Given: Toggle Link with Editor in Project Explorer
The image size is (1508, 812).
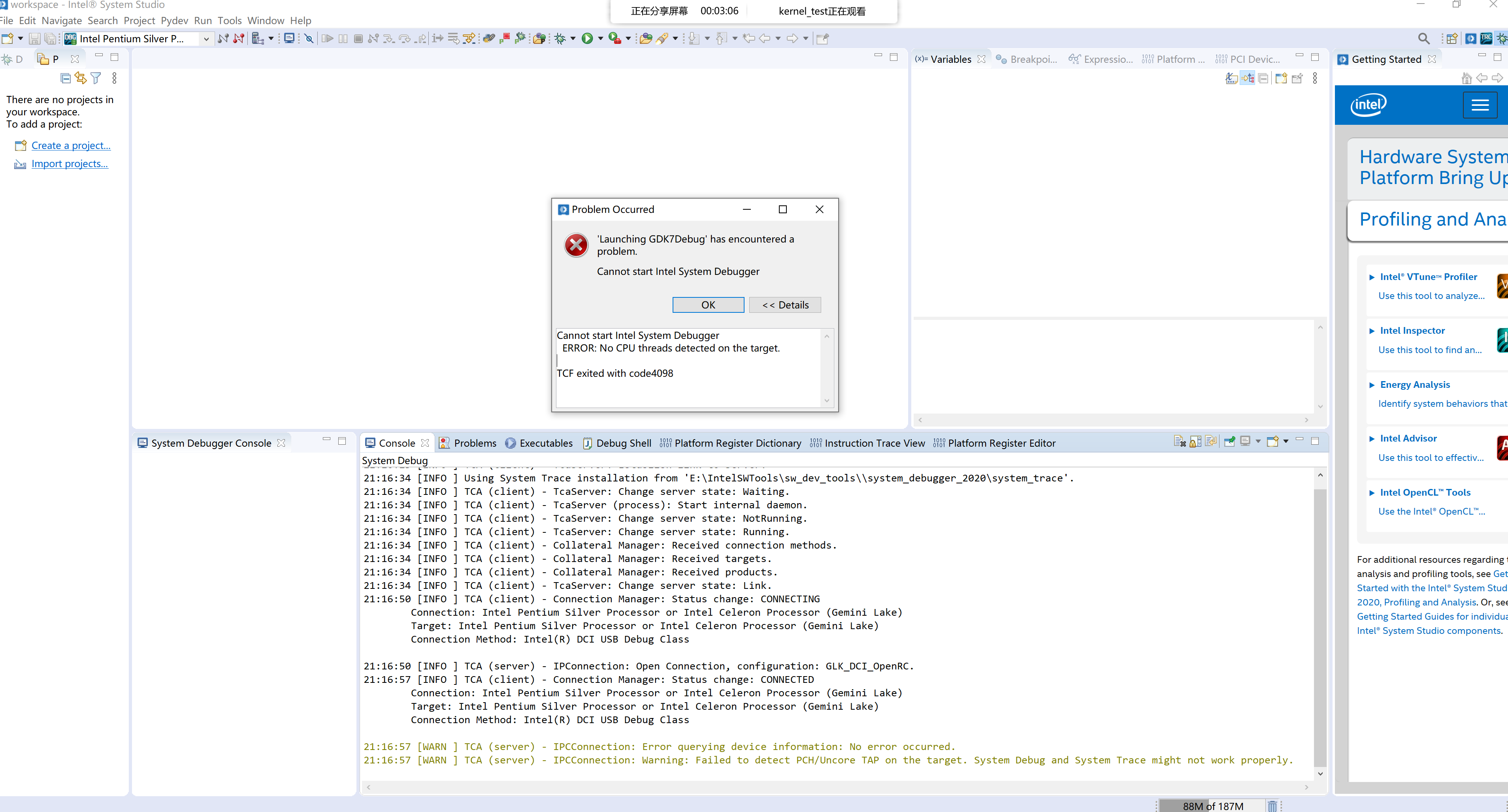Looking at the screenshot, I should click(x=81, y=78).
